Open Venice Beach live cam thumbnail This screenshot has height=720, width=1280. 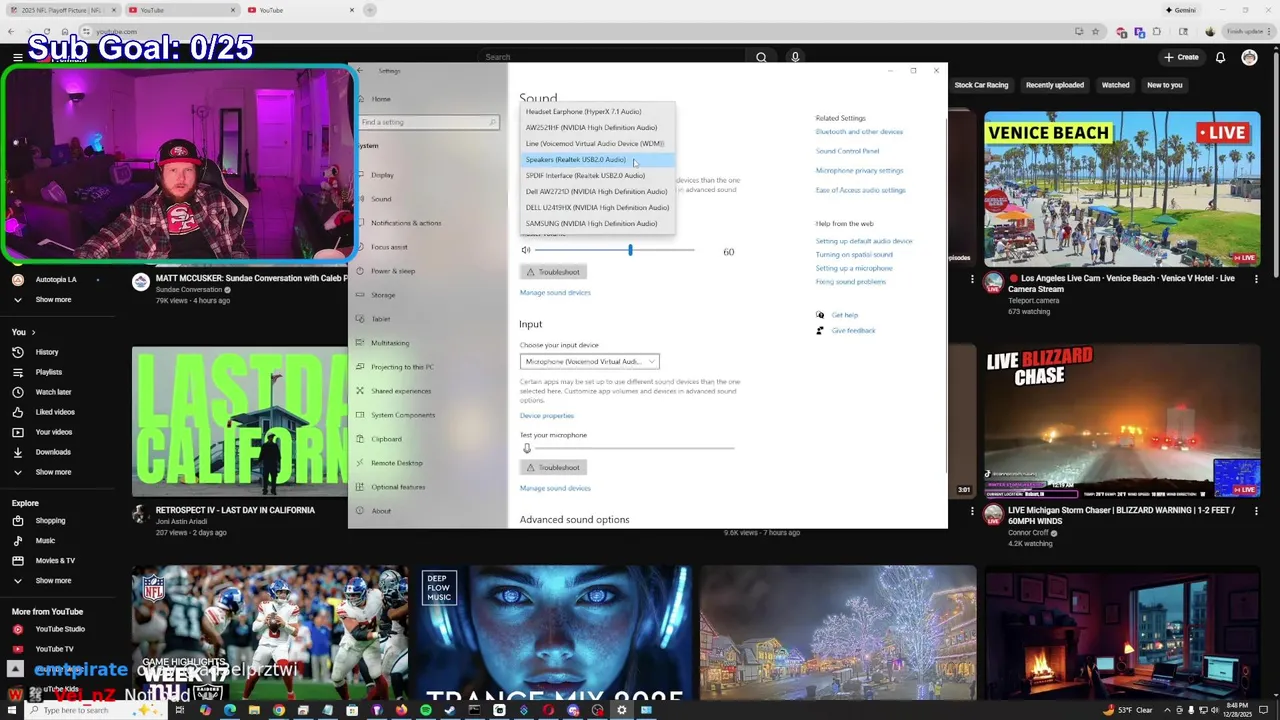tap(1122, 188)
